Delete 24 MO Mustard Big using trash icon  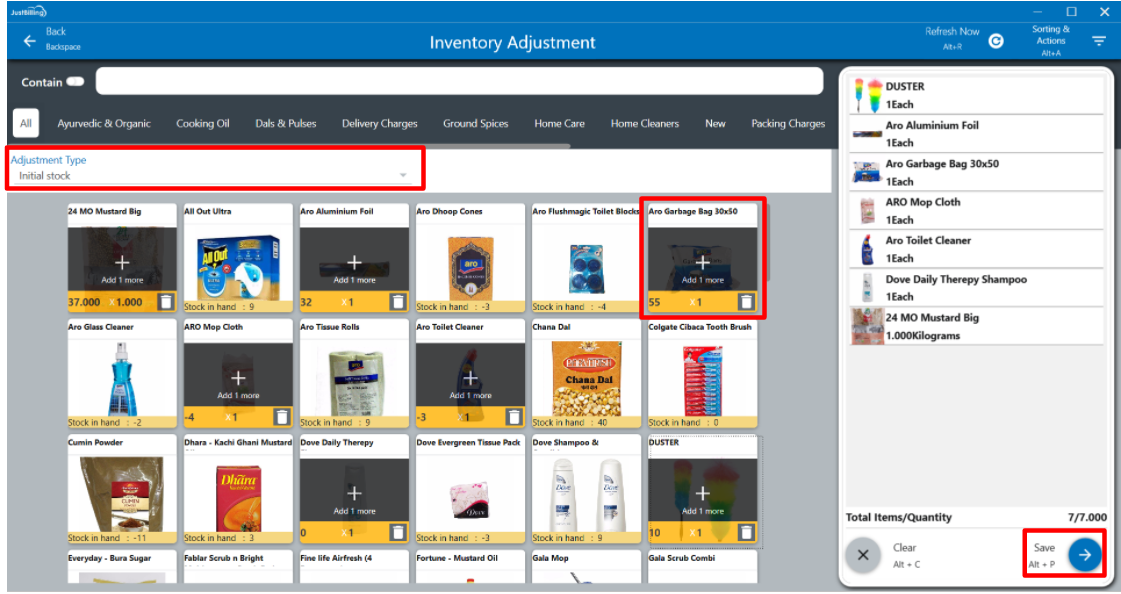[x=166, y=301]
